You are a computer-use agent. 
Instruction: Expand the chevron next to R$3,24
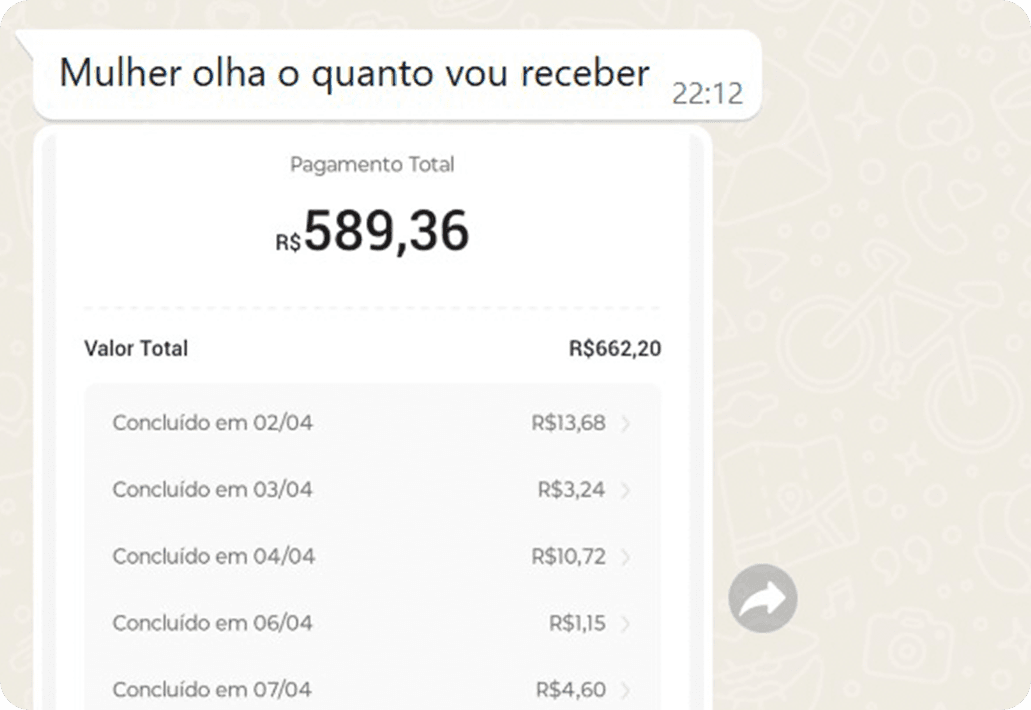[626, 490]
